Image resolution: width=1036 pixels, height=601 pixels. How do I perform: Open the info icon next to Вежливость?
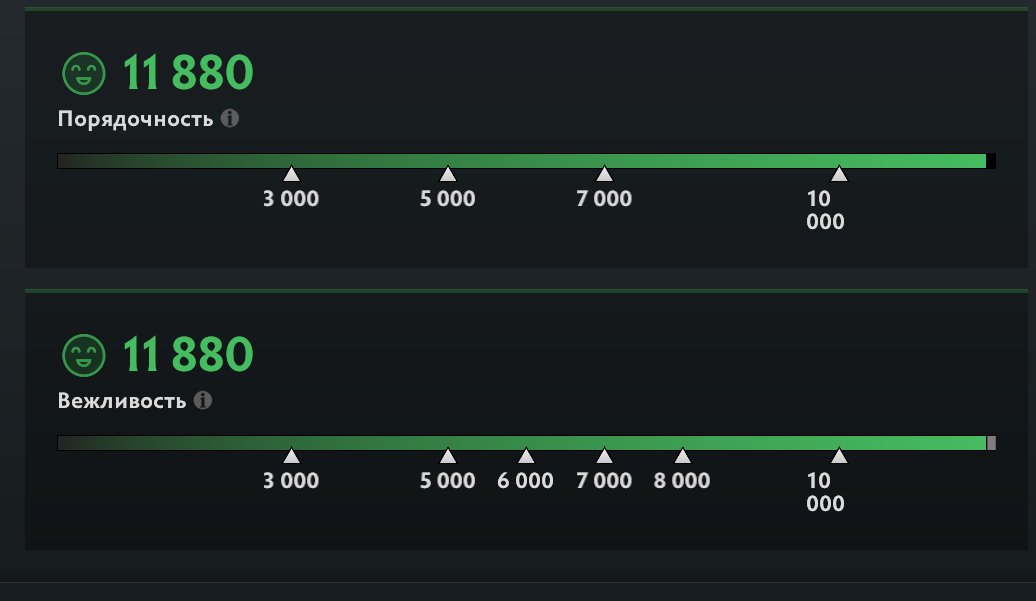tap(203, 401)
